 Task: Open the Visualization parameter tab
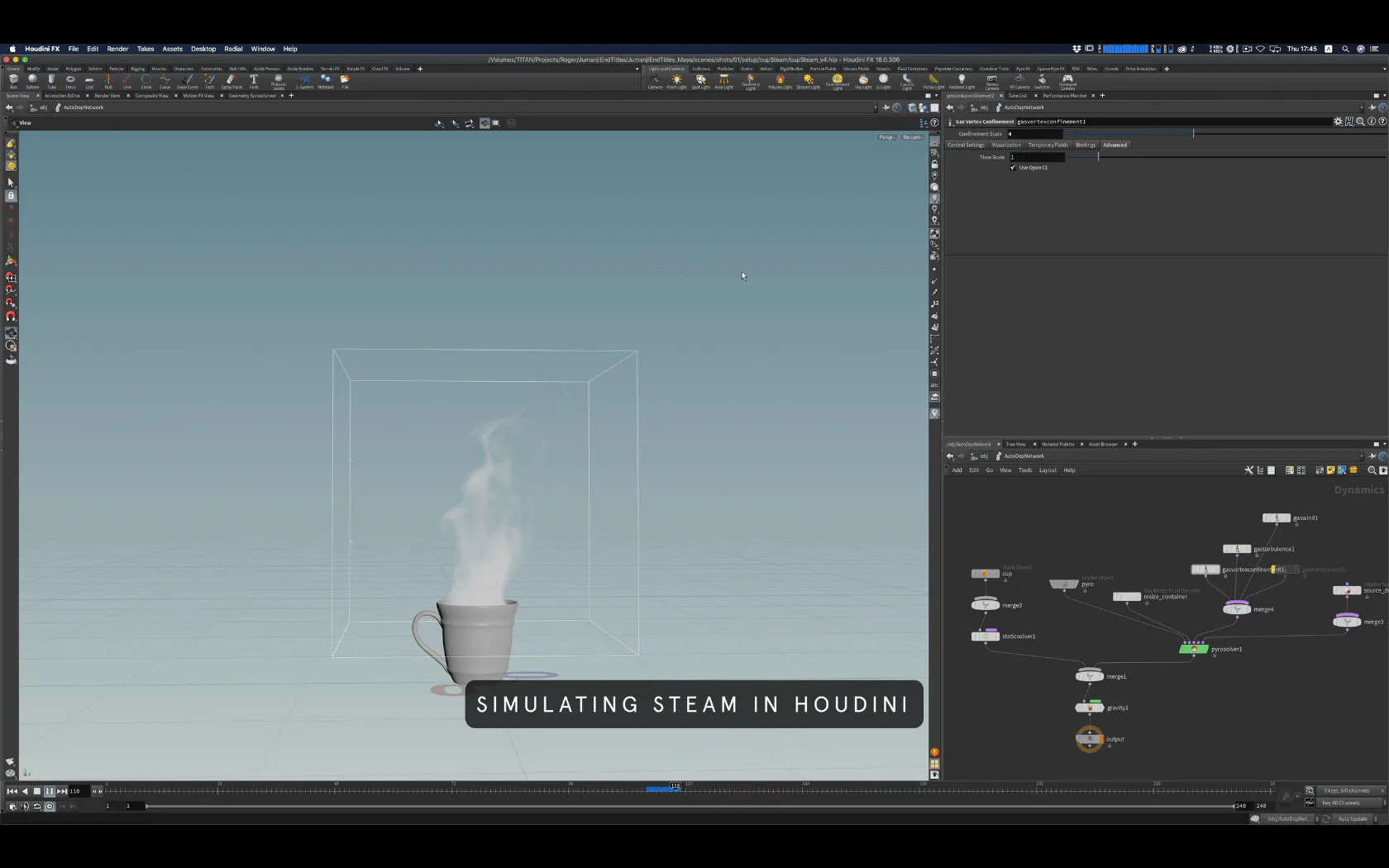1006,145
